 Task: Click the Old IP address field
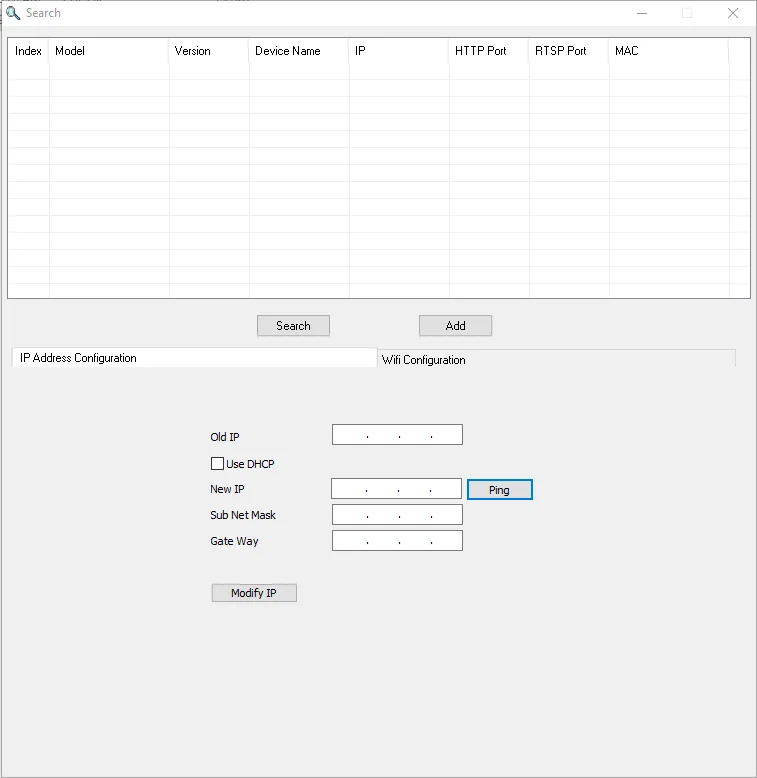point(397,435)
